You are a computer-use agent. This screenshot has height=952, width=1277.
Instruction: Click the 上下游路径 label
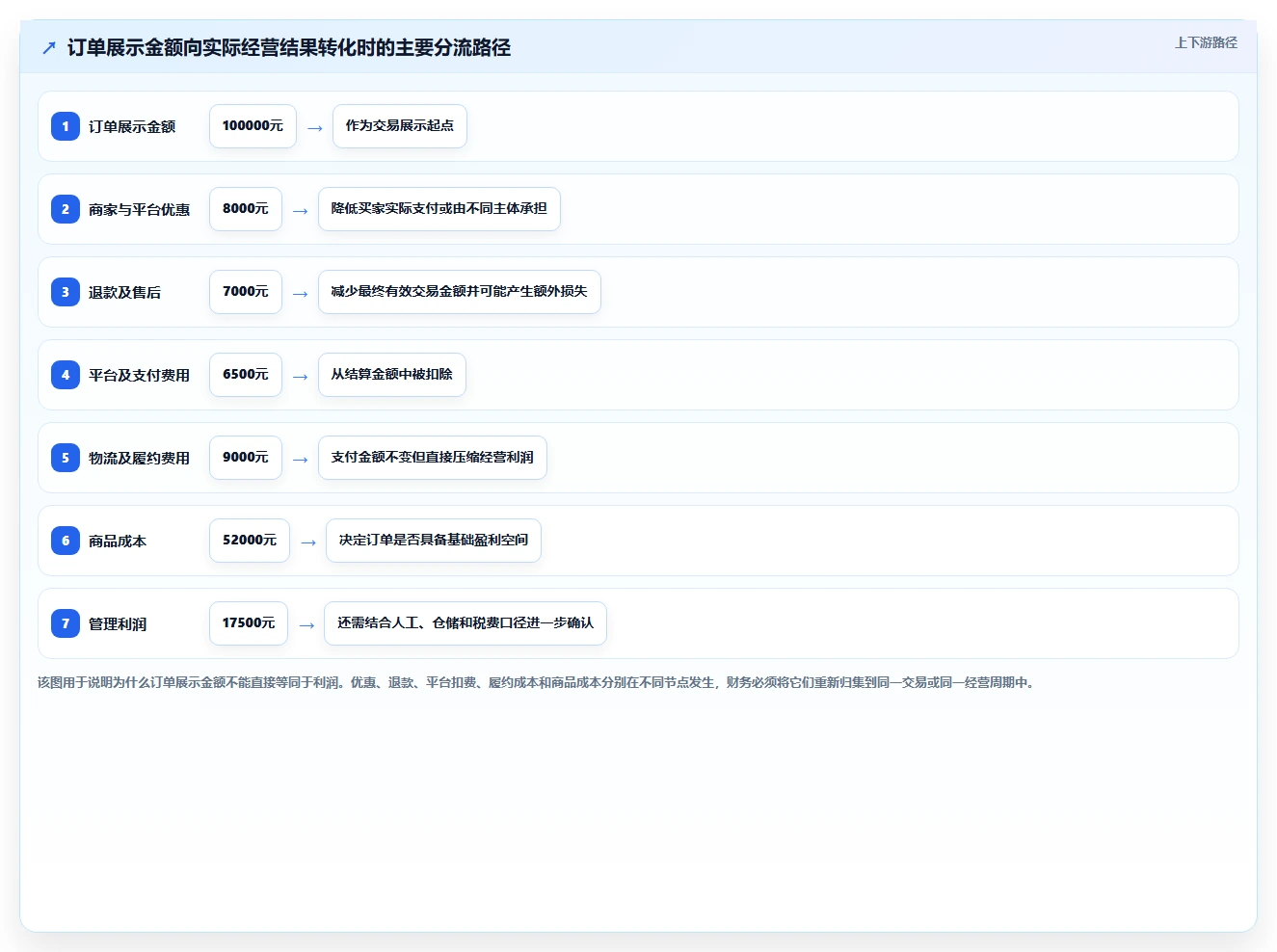click(1206, 42)
